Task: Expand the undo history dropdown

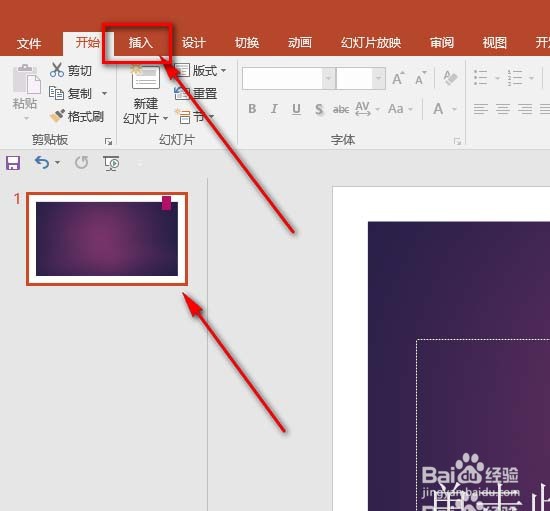Action: coord(58,163)
